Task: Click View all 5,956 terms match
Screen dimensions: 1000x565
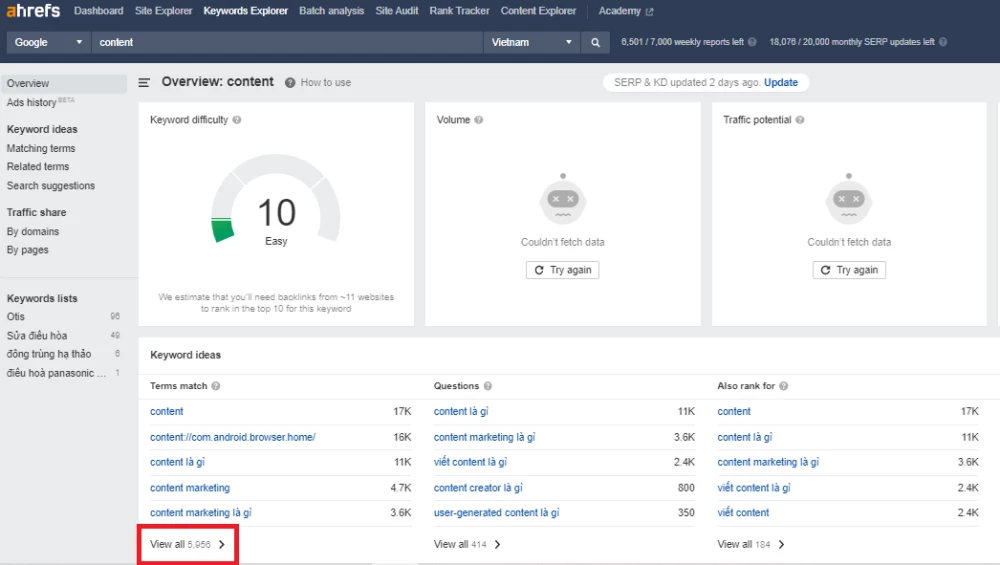Action: pyautogui.click(x=188, y=544)
